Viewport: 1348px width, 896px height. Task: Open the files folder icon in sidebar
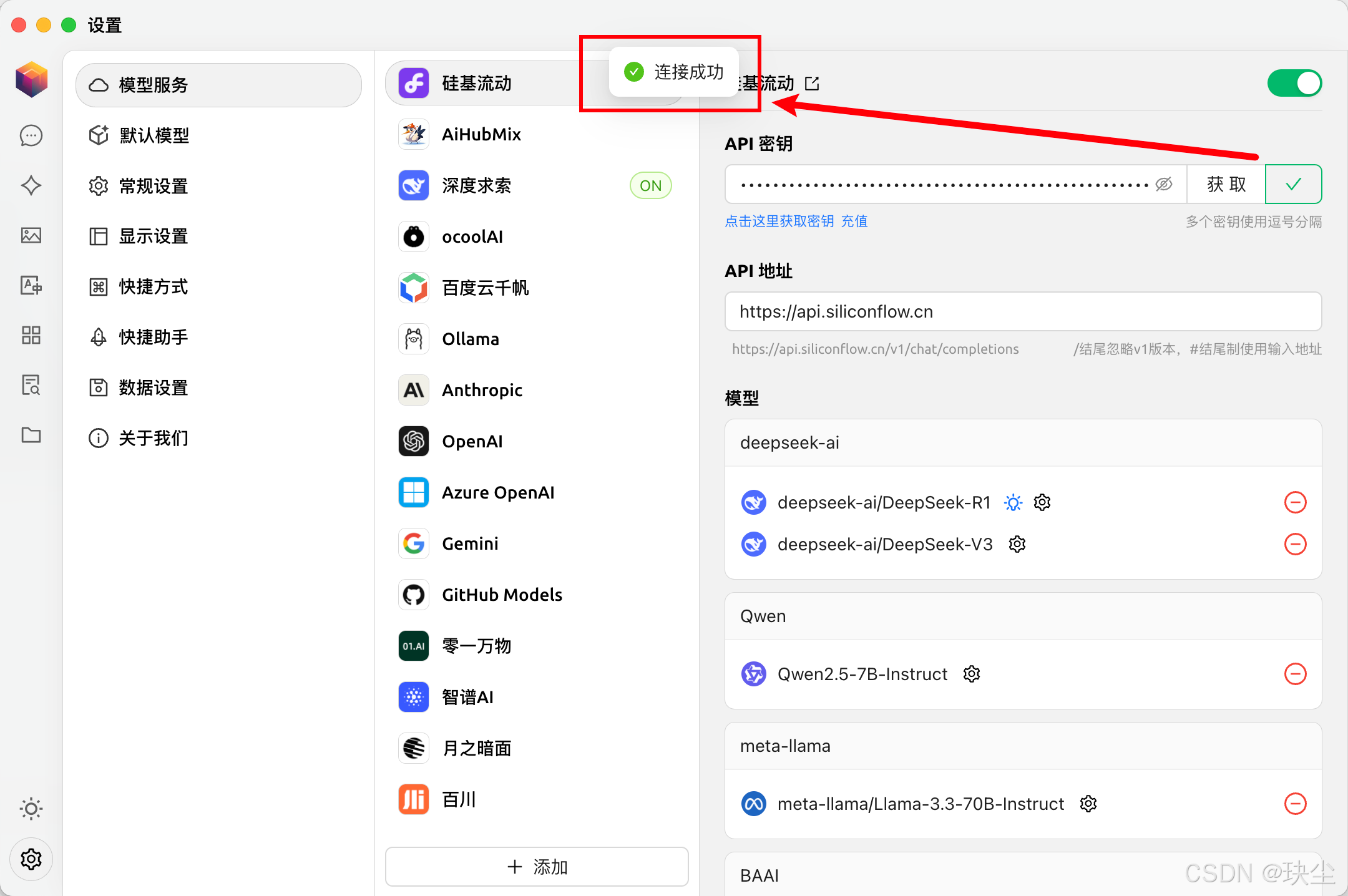tap(31, 435)
